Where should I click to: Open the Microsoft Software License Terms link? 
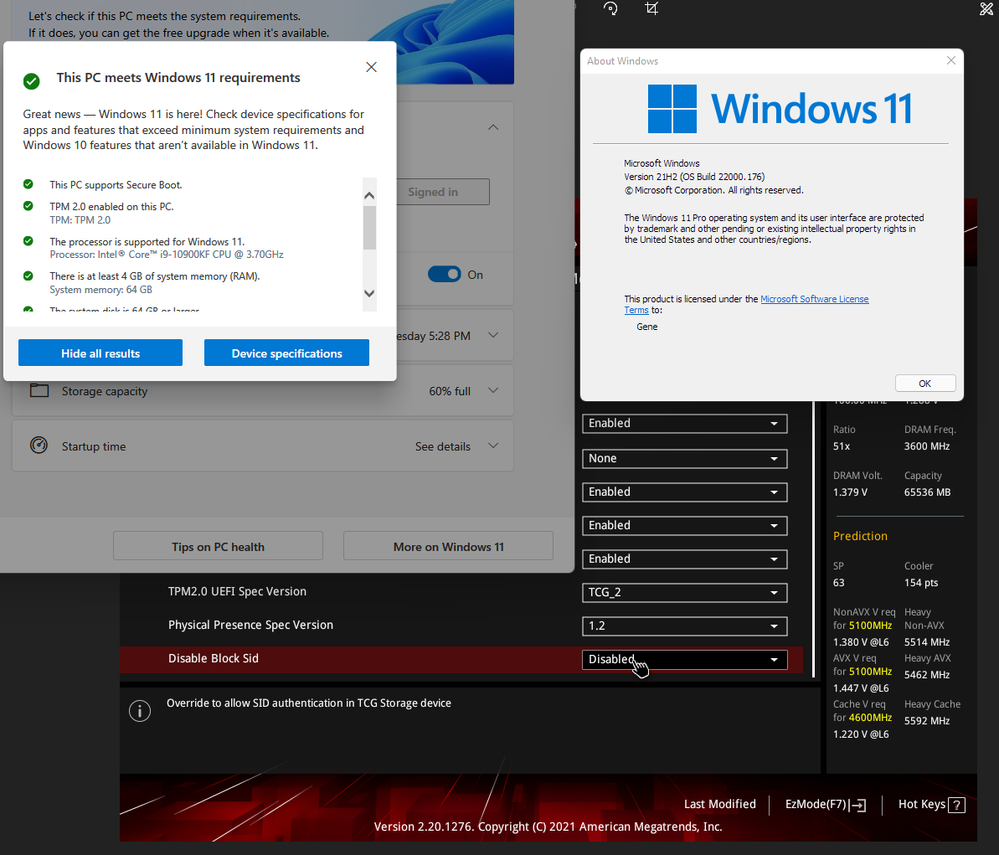coord(814,299)
